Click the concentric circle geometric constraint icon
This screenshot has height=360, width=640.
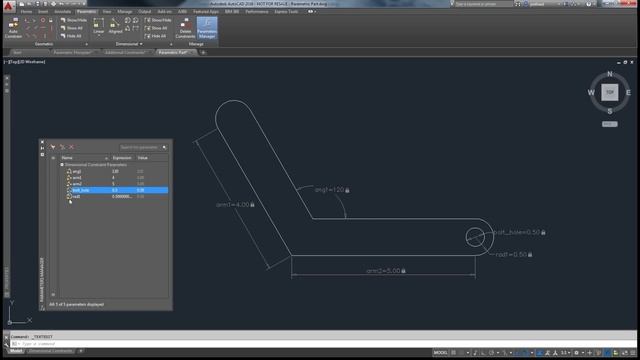[x=43, y=20]
